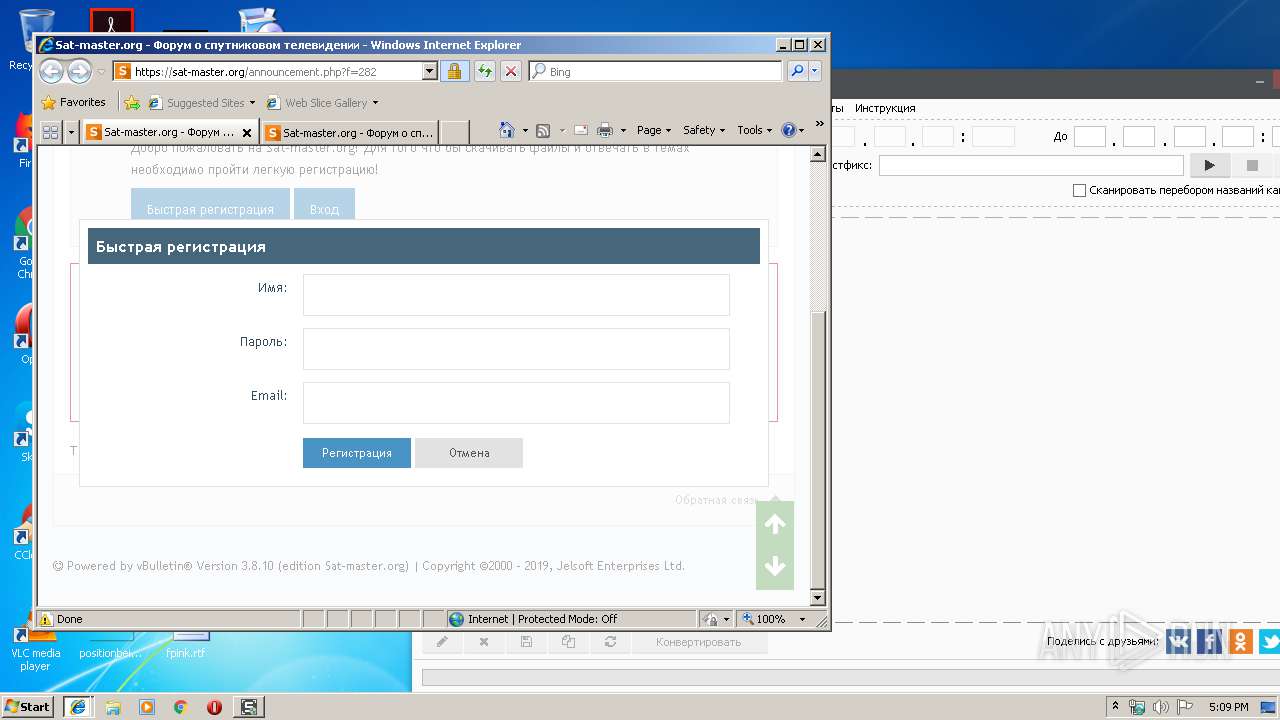Click the 'Регистрация' submit button
The width and height of the screenshot is (1280, 720).
click(x=357, y=453)
